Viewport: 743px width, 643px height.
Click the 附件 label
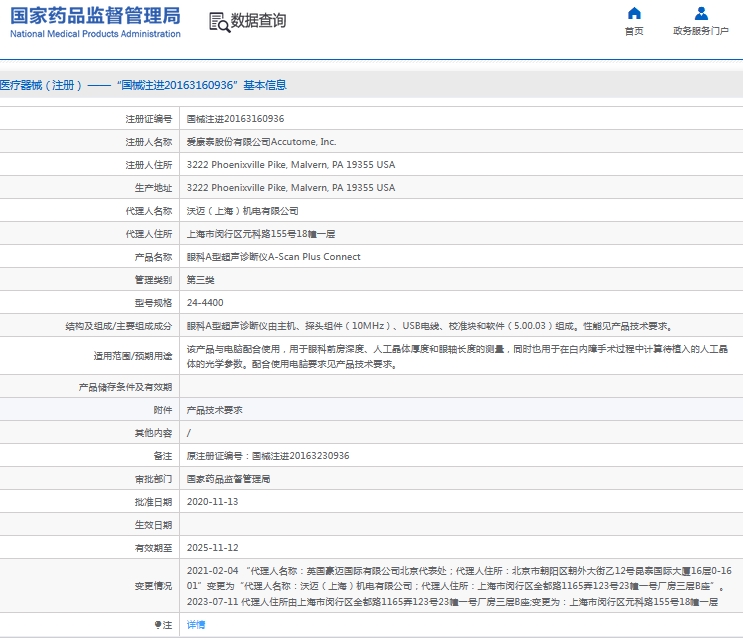(163, 410)
